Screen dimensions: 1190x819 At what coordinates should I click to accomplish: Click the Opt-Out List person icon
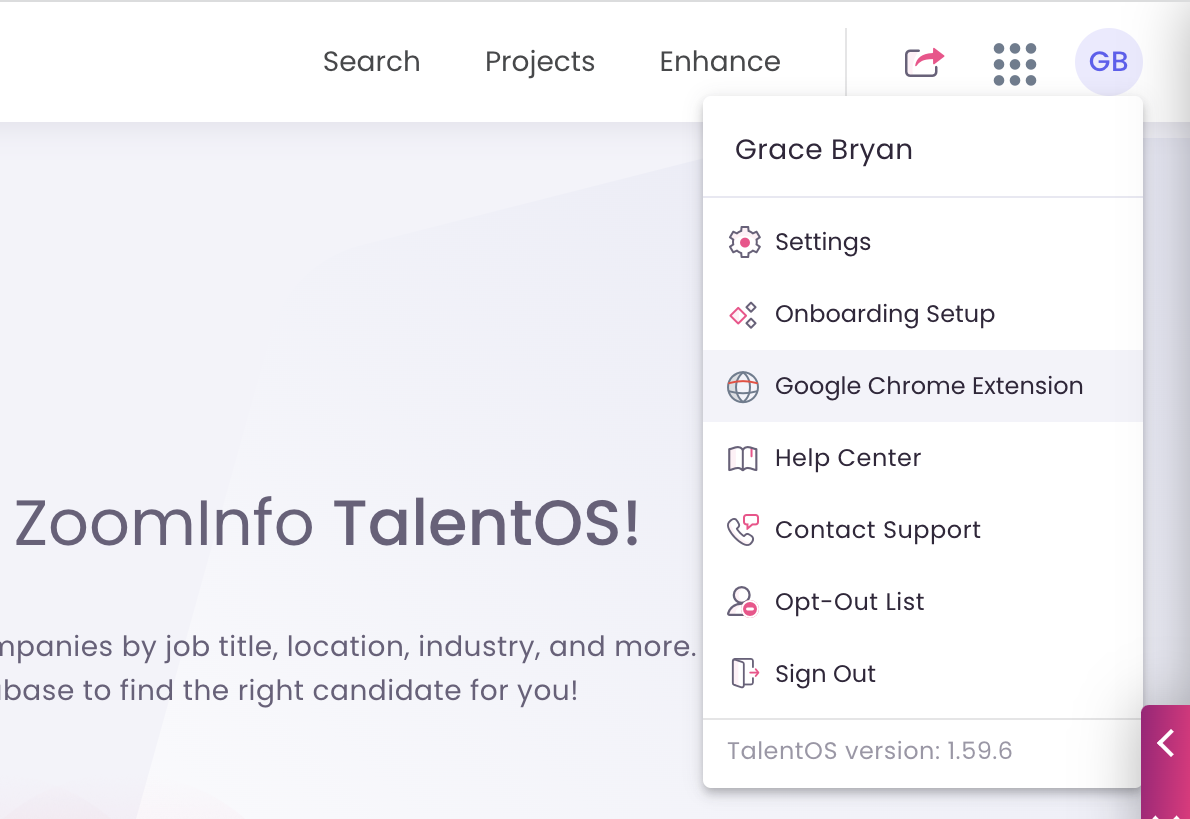[x=743, y=601]
